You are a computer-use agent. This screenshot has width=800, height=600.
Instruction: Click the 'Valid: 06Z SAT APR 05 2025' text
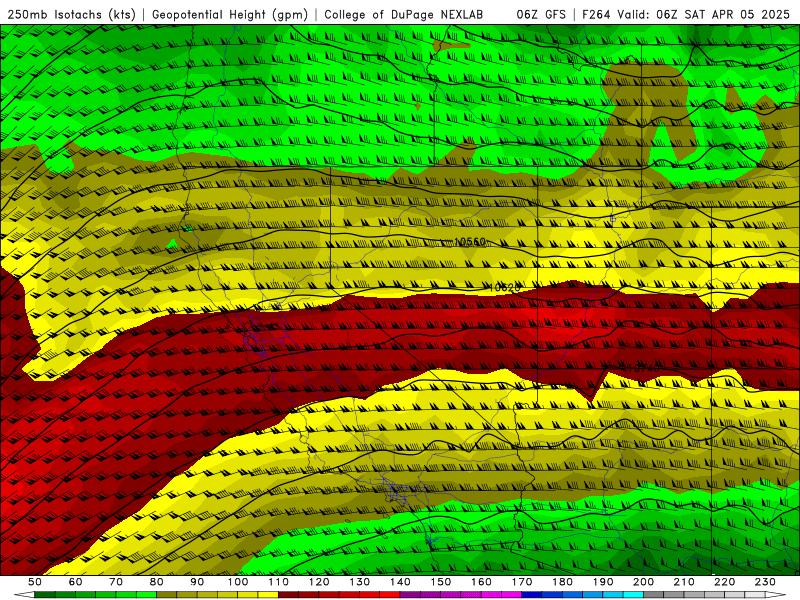[x=703, y=15]
